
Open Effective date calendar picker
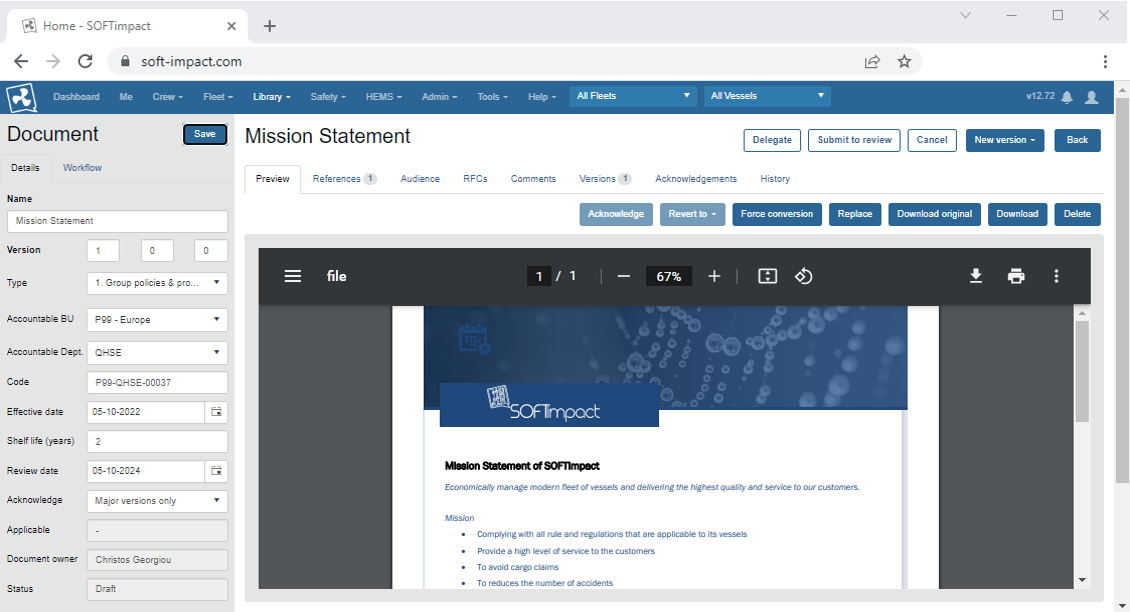click(x=216, y=412)
